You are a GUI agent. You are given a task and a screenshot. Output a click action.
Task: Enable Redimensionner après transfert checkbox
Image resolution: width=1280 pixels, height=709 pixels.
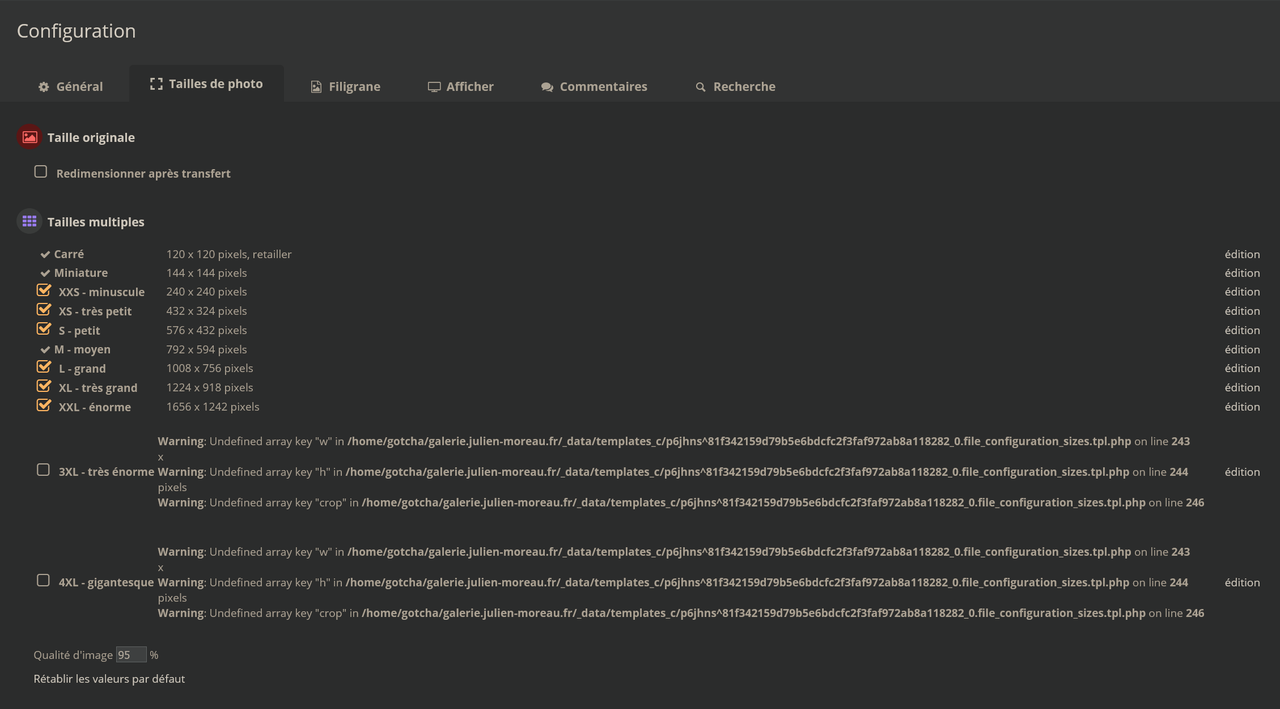[x=41, y=172]
